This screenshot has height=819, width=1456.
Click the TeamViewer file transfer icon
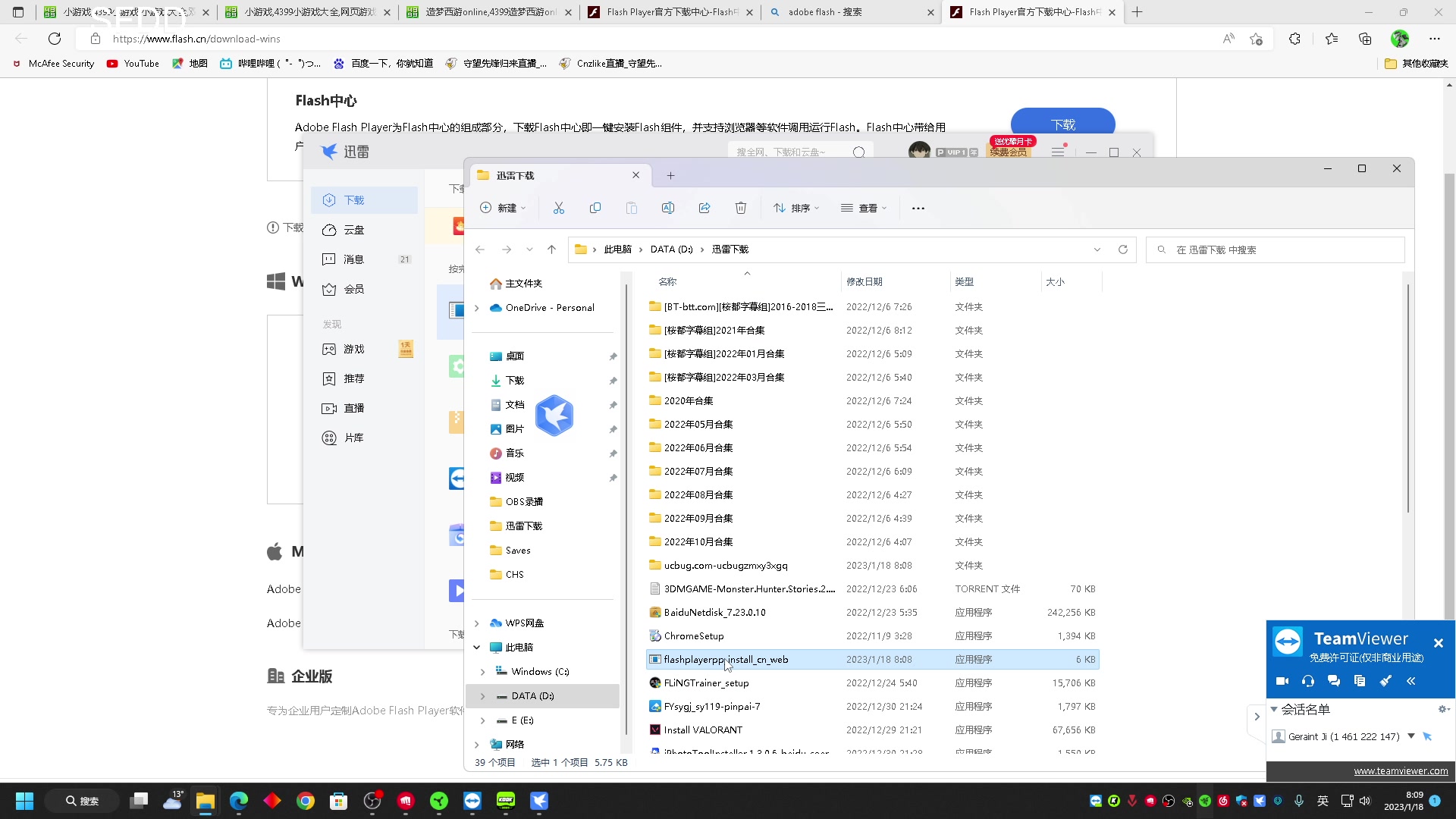coord(1360,681)
